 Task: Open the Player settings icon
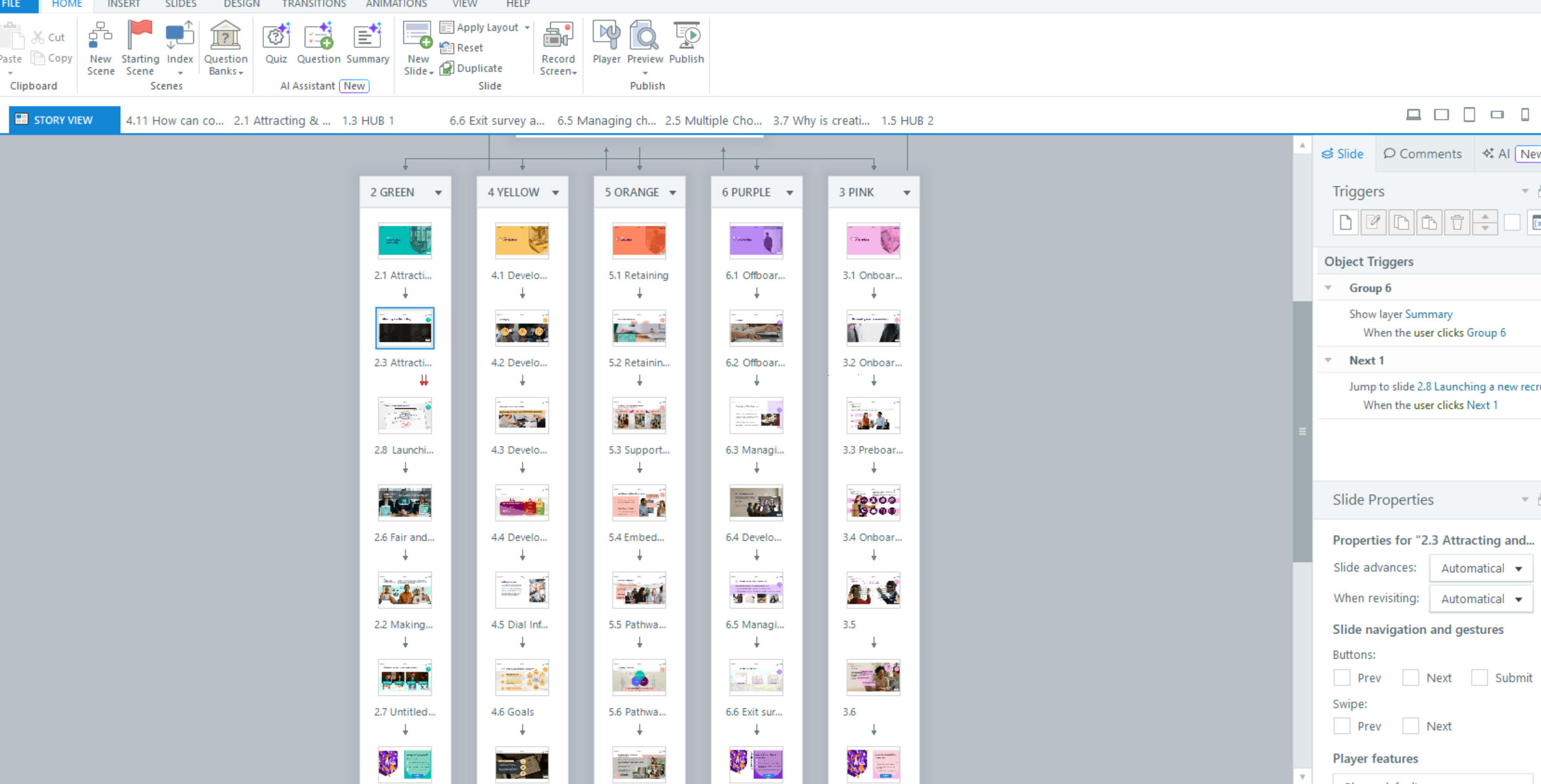606,35
